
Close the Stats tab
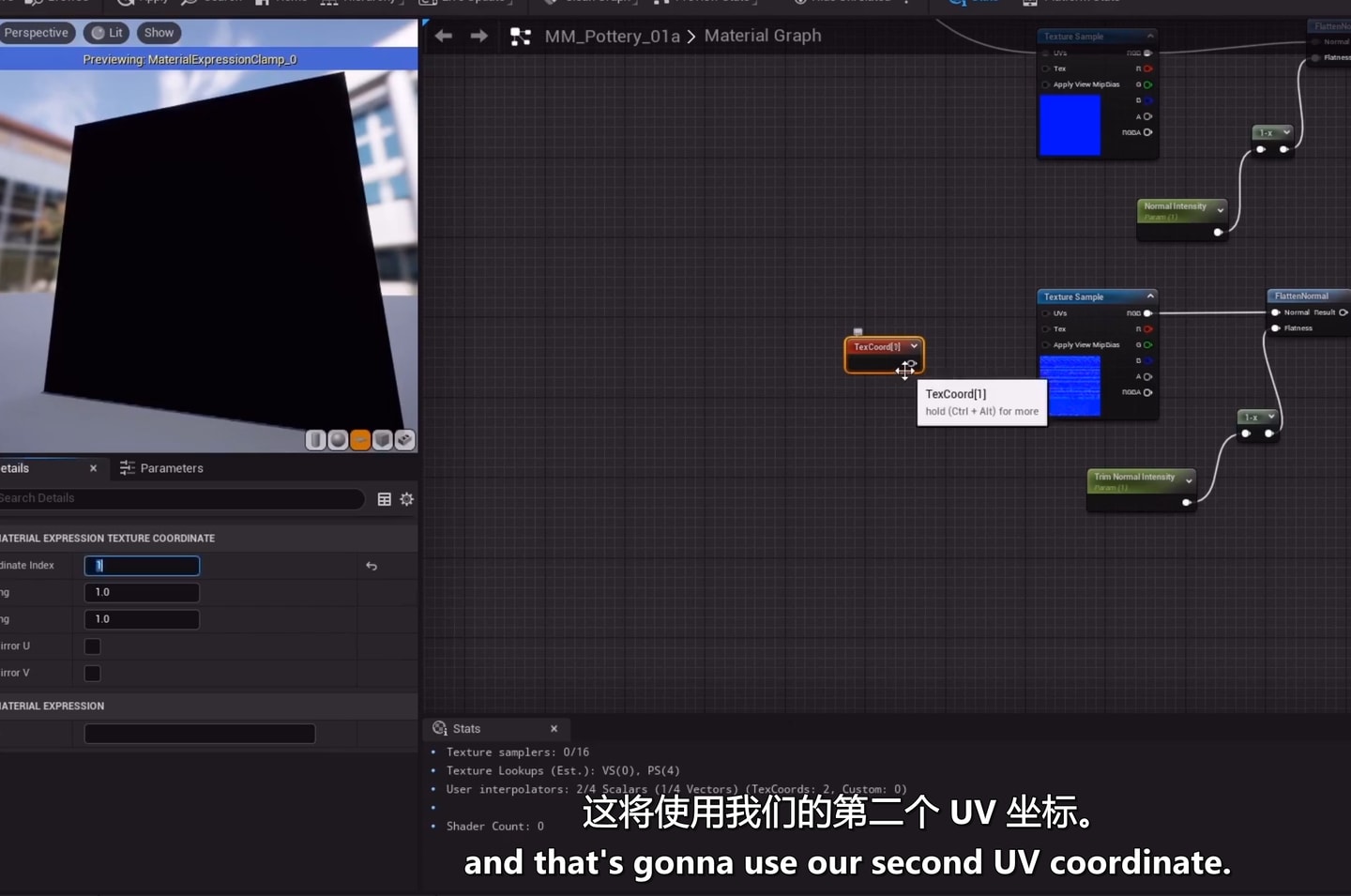tap(554, 729)
